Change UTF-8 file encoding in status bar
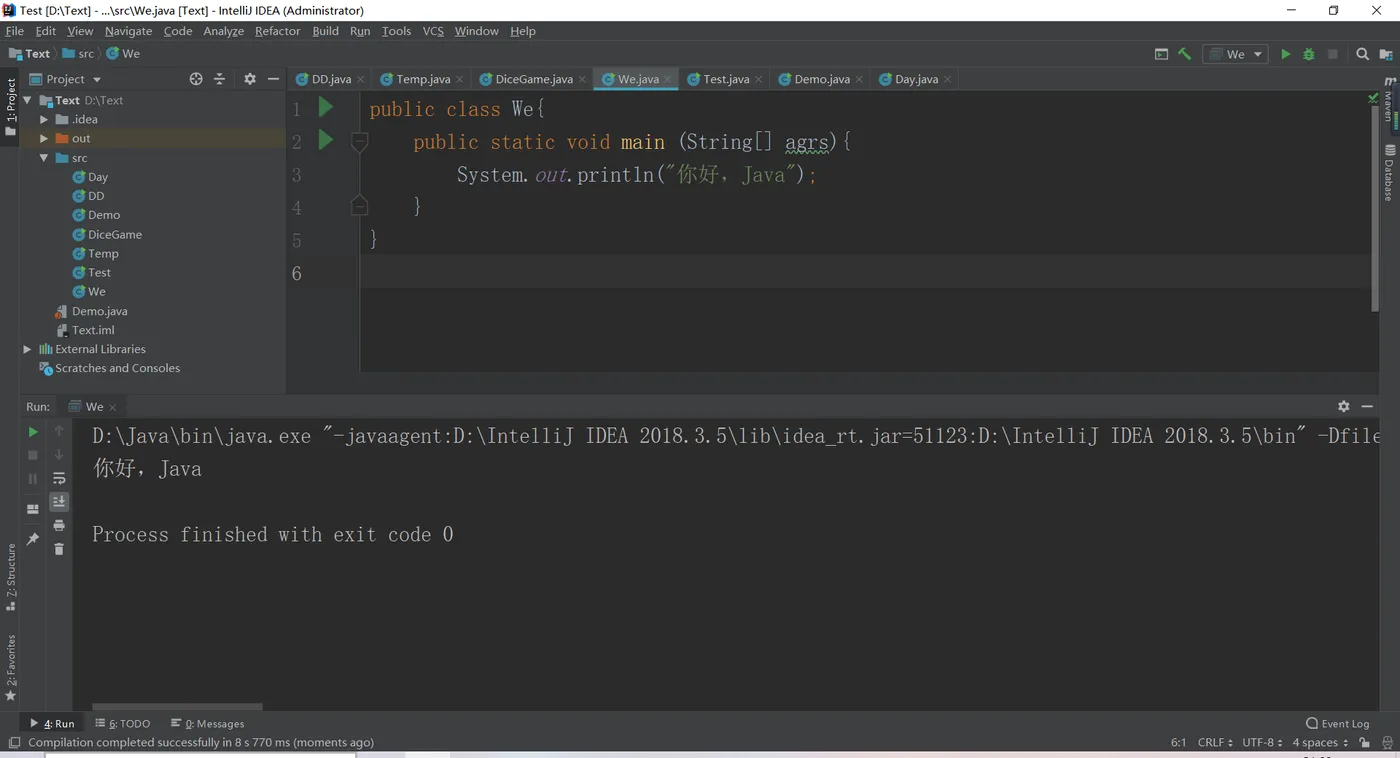 tap(1262, 742)
